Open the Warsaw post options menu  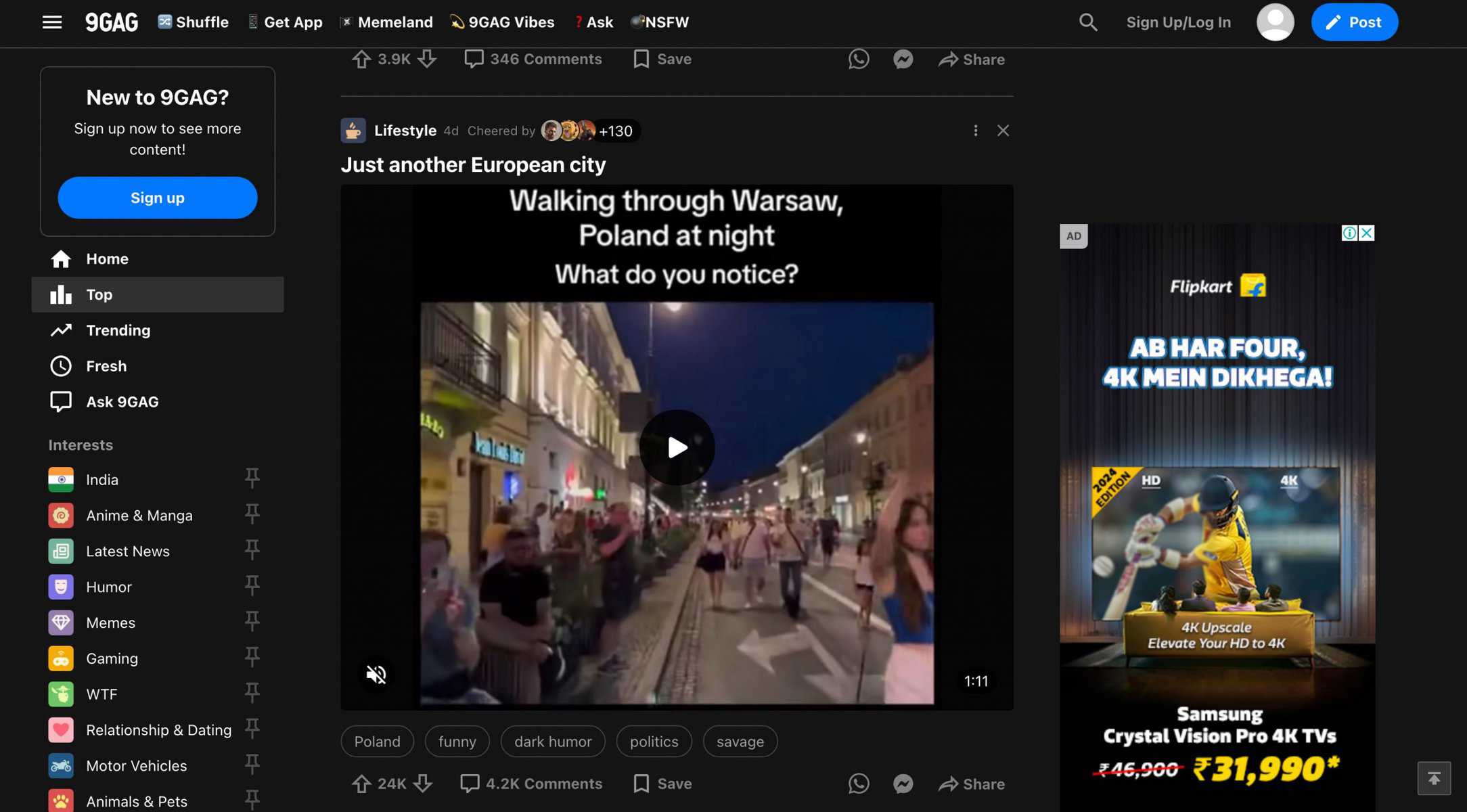975,131
